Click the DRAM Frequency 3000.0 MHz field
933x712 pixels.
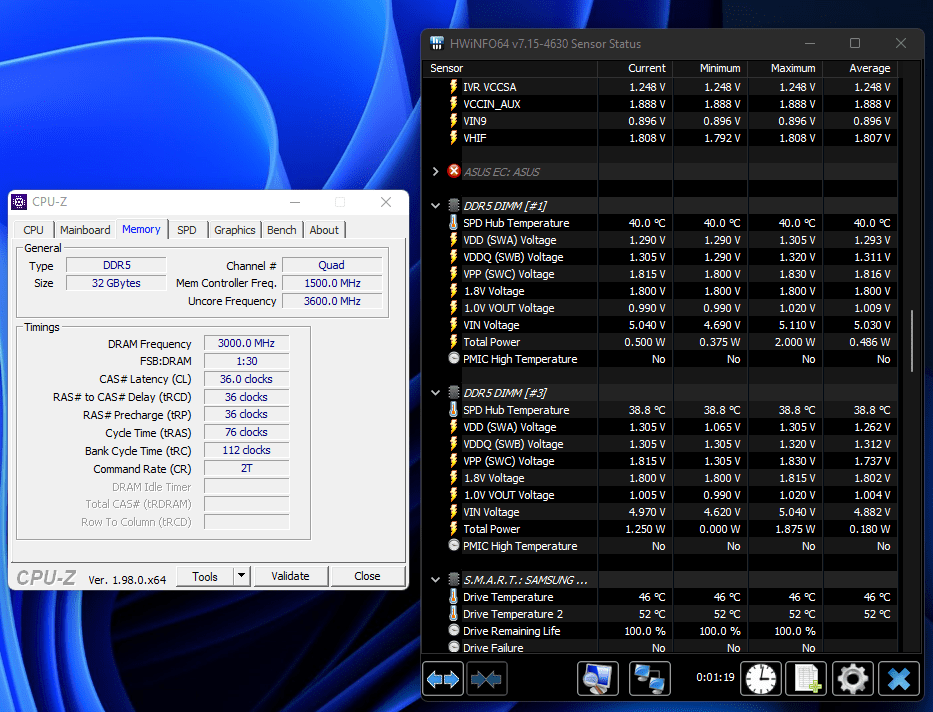coord(246,343)
